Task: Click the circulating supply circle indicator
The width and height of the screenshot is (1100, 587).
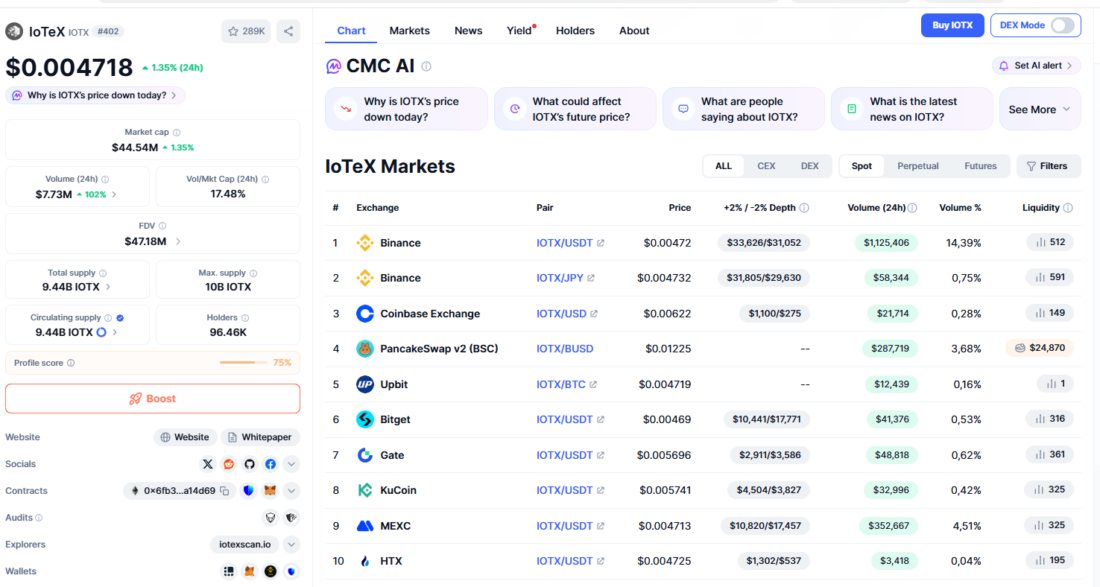Action: click(102, 332)
